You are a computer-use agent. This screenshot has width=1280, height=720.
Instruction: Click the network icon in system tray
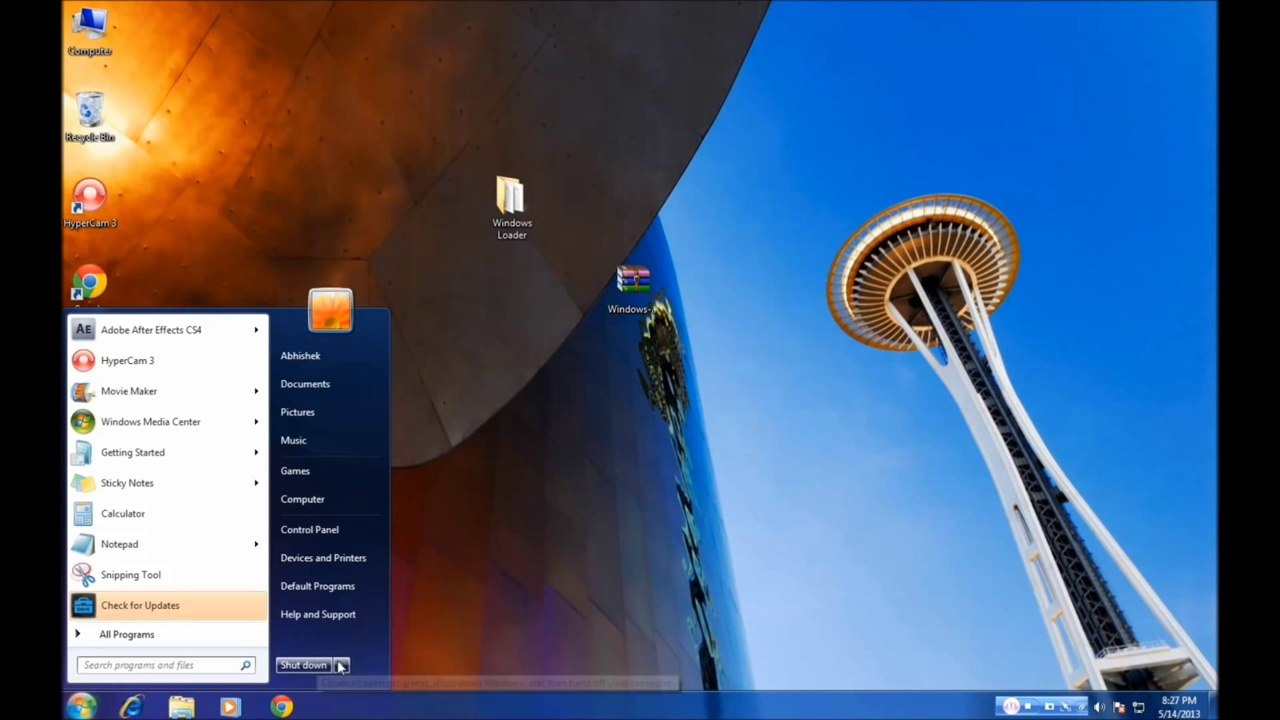point(1138,708)
